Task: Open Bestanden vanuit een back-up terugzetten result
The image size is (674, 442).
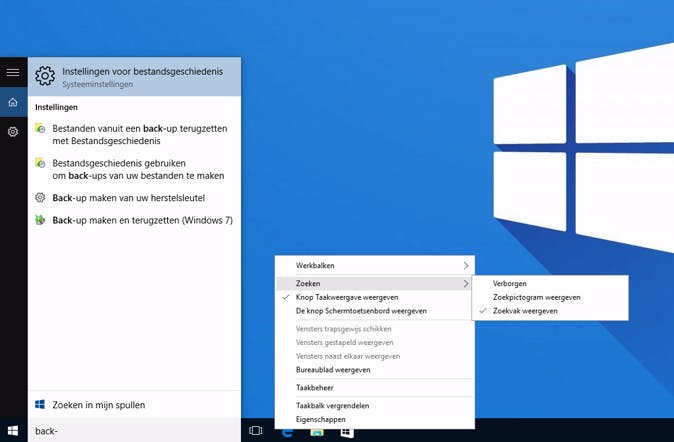Action: tap(135, 135)
